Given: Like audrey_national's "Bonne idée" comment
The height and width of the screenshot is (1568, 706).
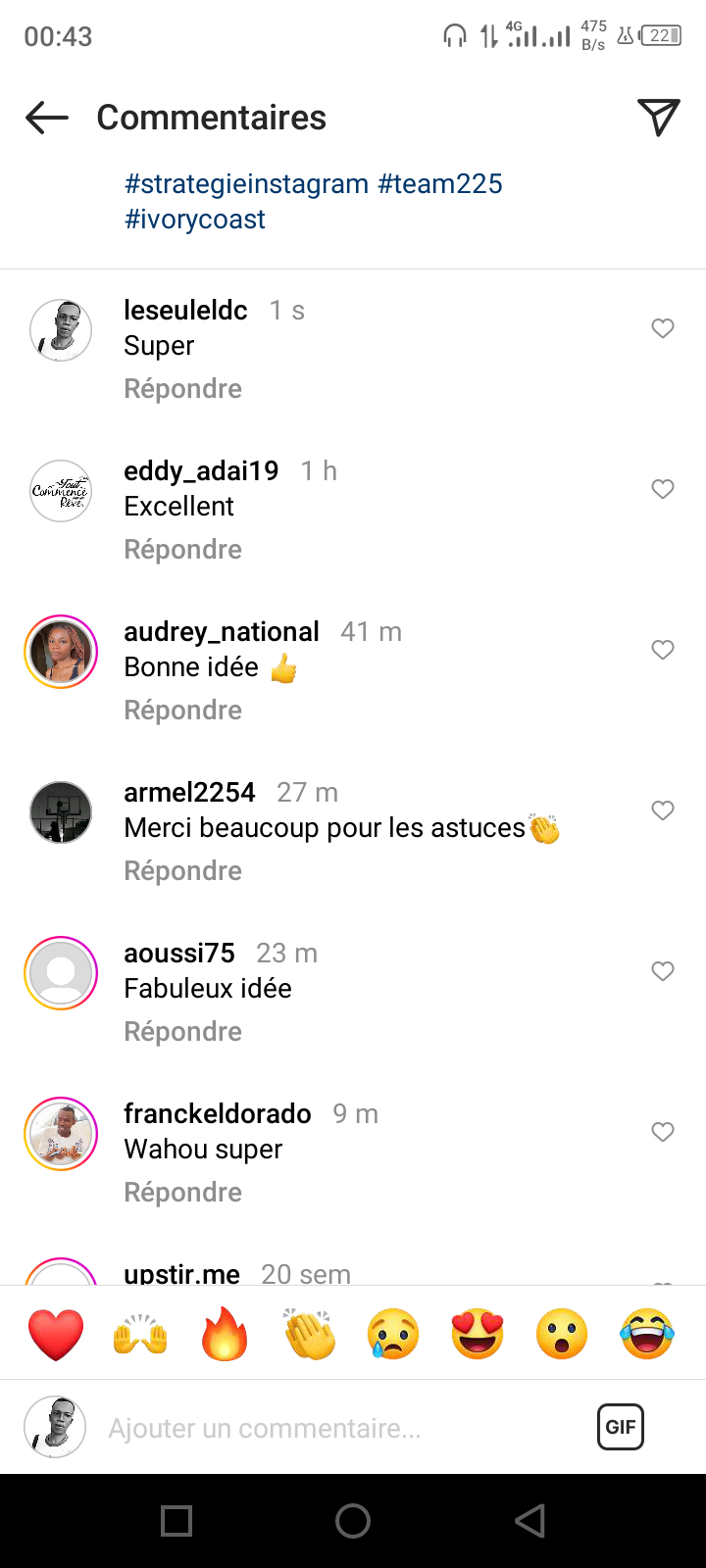Looking at the screenshot, I should tap(663, 650).
